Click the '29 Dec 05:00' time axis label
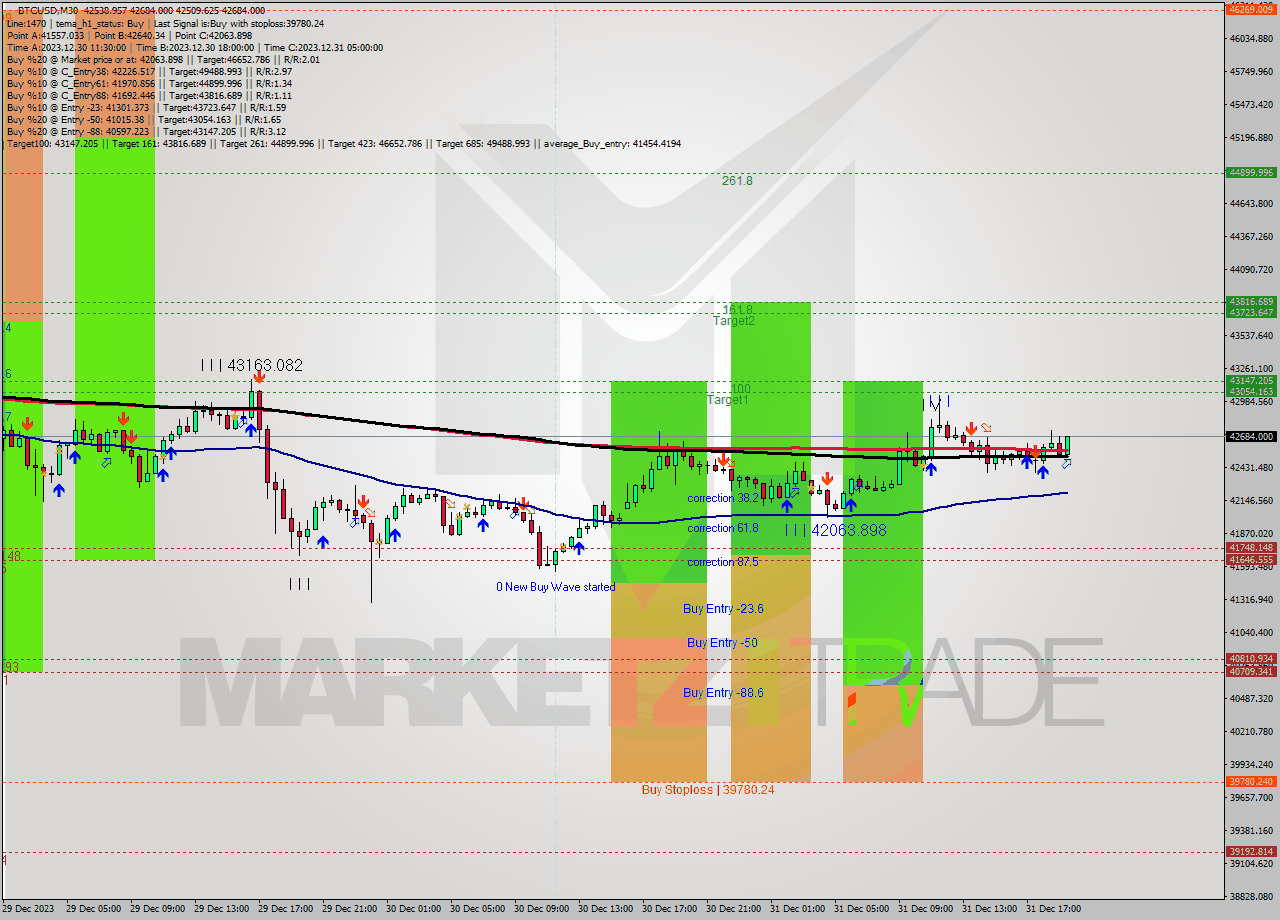The height and width of the screenshot is (920, 1280). [94, 909]
